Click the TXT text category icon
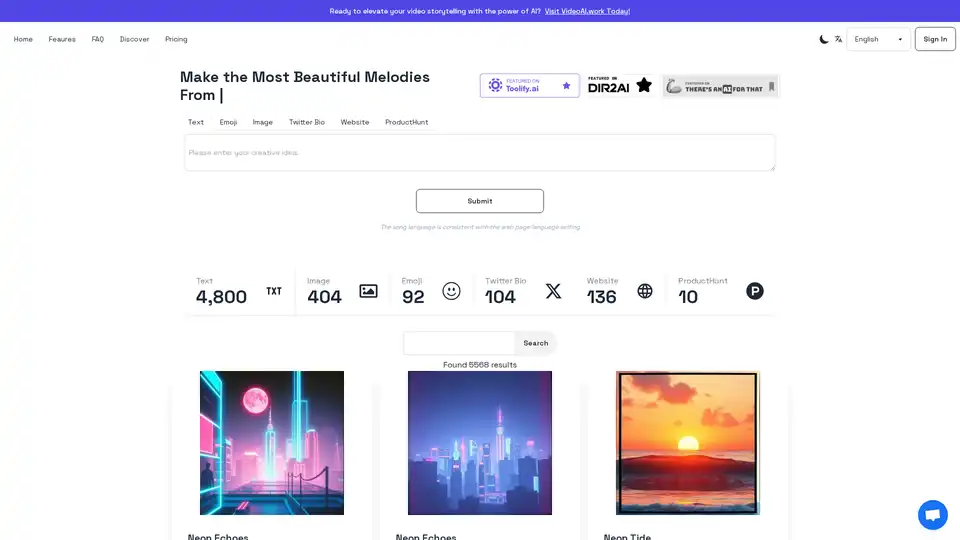Image resolution: width=960 pixels, height=540 pixels. (274, 291)
